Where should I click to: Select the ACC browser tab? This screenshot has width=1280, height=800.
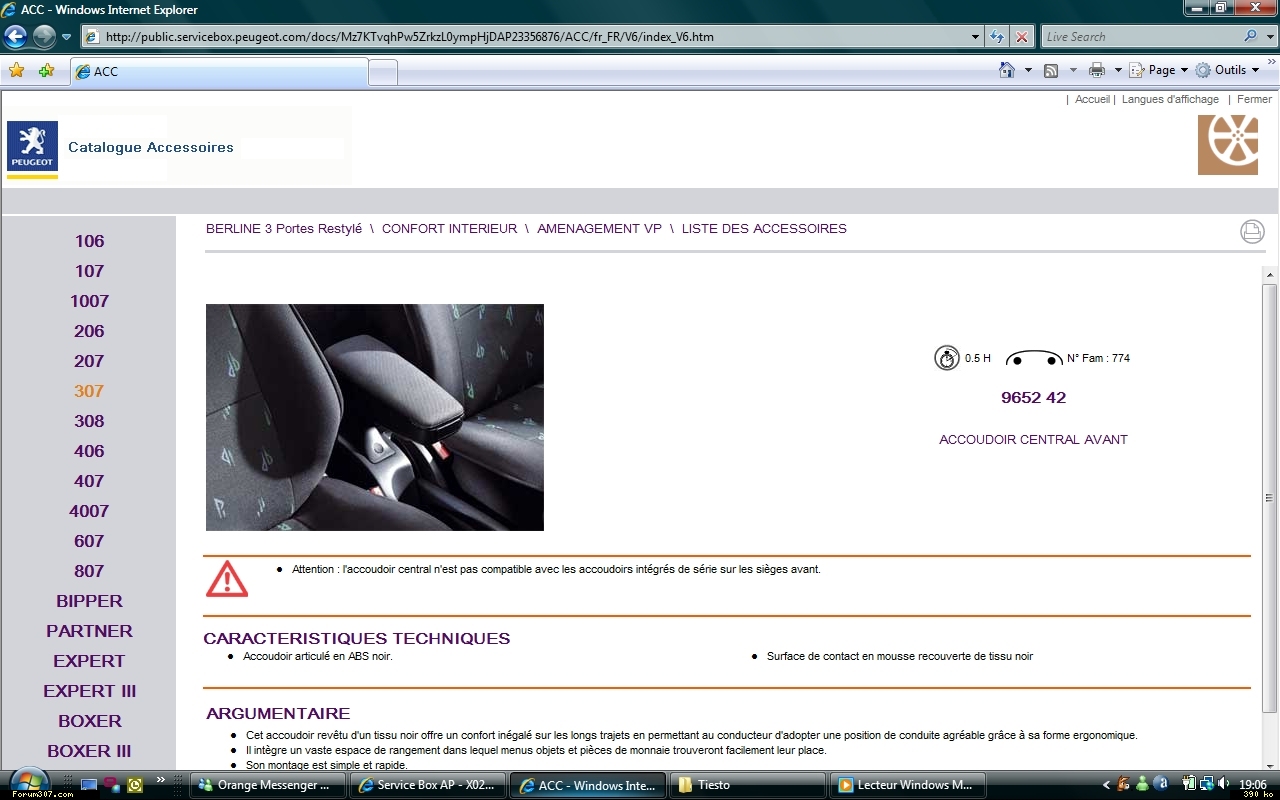click(x=218, y=72)
